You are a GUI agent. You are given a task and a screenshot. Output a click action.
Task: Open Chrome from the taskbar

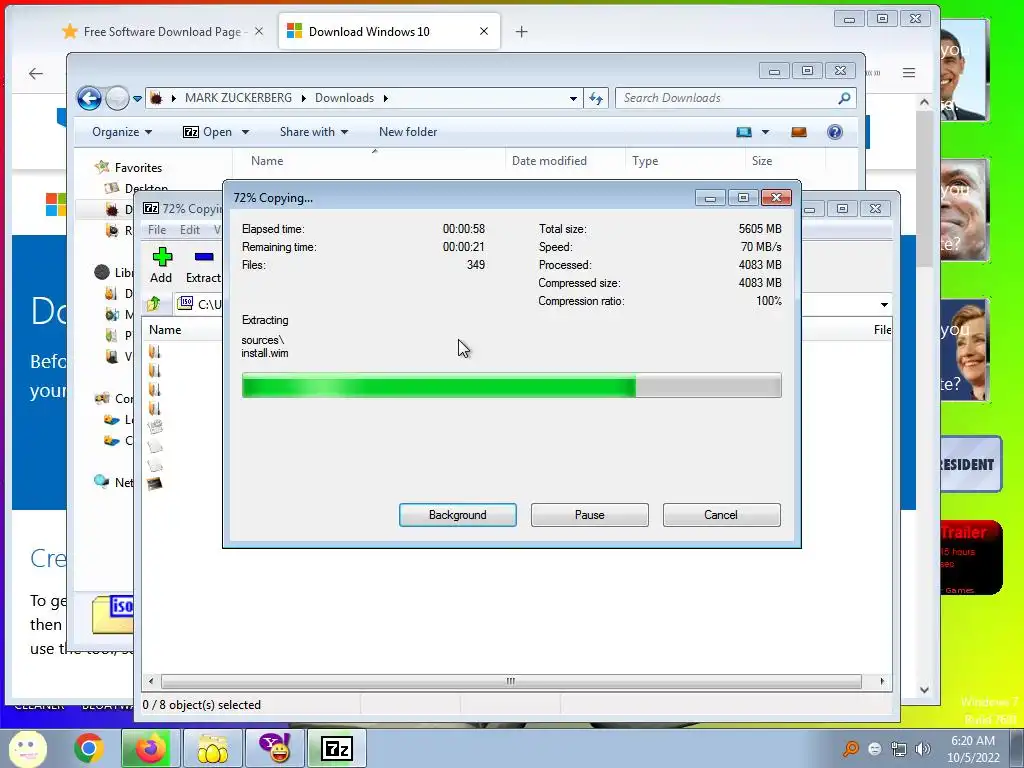(89, 748)
